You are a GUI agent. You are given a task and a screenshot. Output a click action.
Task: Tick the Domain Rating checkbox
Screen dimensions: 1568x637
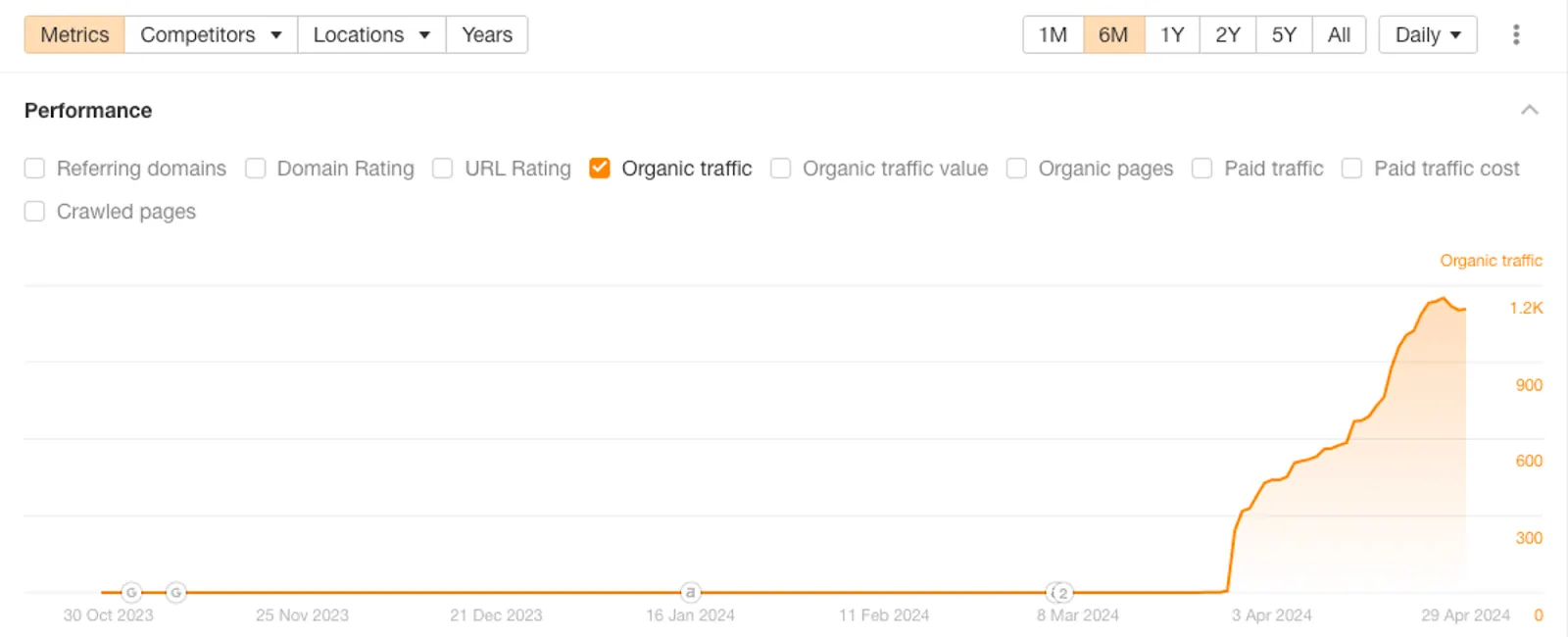tap(255, 169)
